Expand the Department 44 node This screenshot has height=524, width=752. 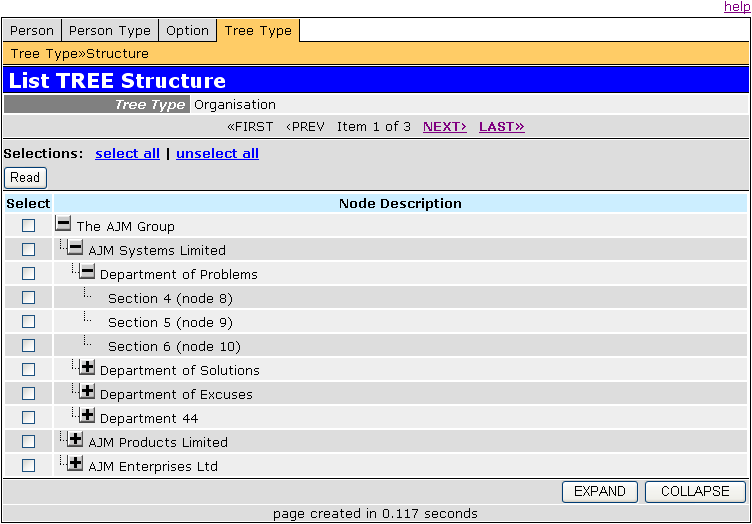click(87, 416)
